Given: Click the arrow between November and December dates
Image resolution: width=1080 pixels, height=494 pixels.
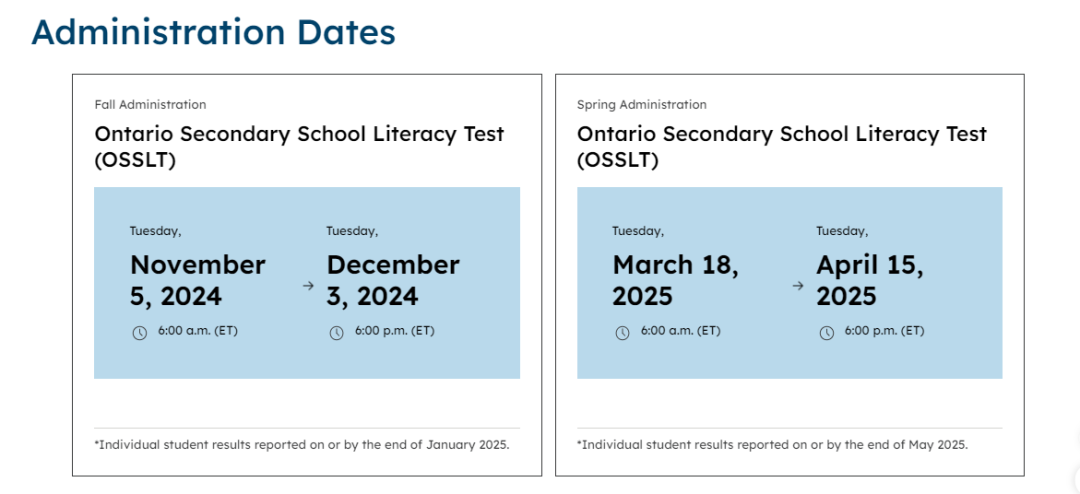Looking at the screenshot, I should click(308, 285).
